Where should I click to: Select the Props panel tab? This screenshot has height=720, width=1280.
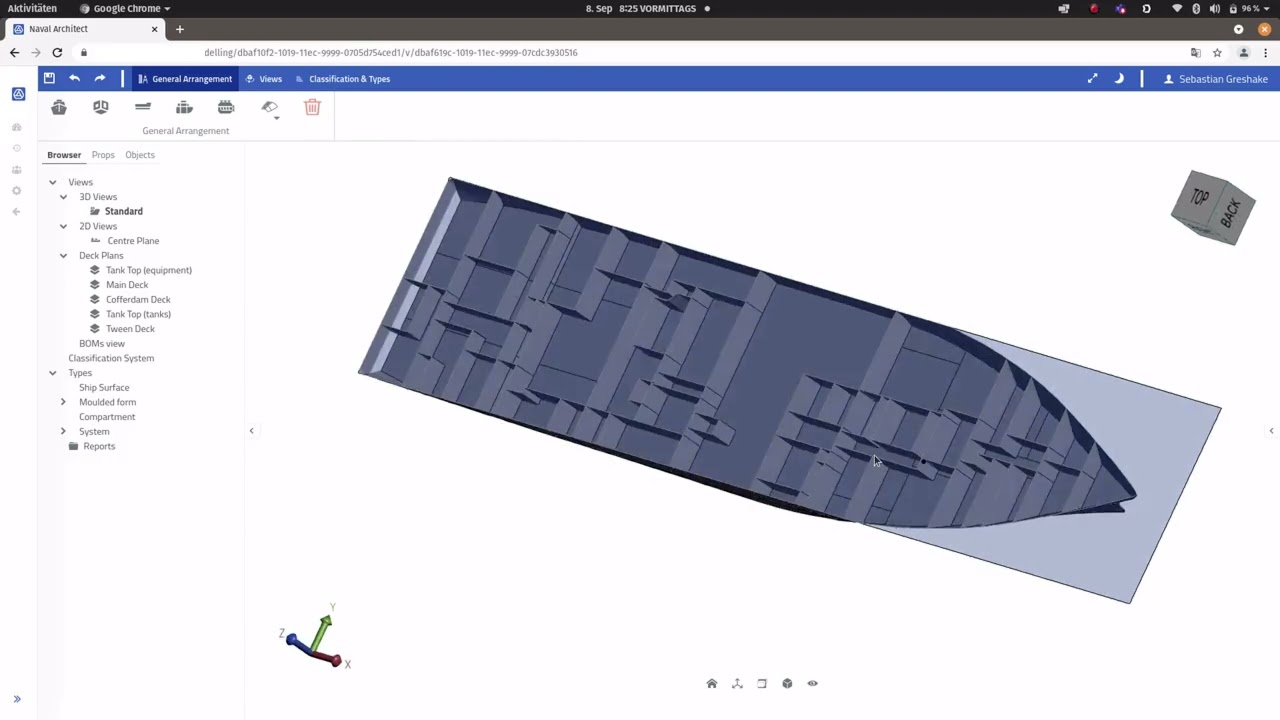click(103, 155)
